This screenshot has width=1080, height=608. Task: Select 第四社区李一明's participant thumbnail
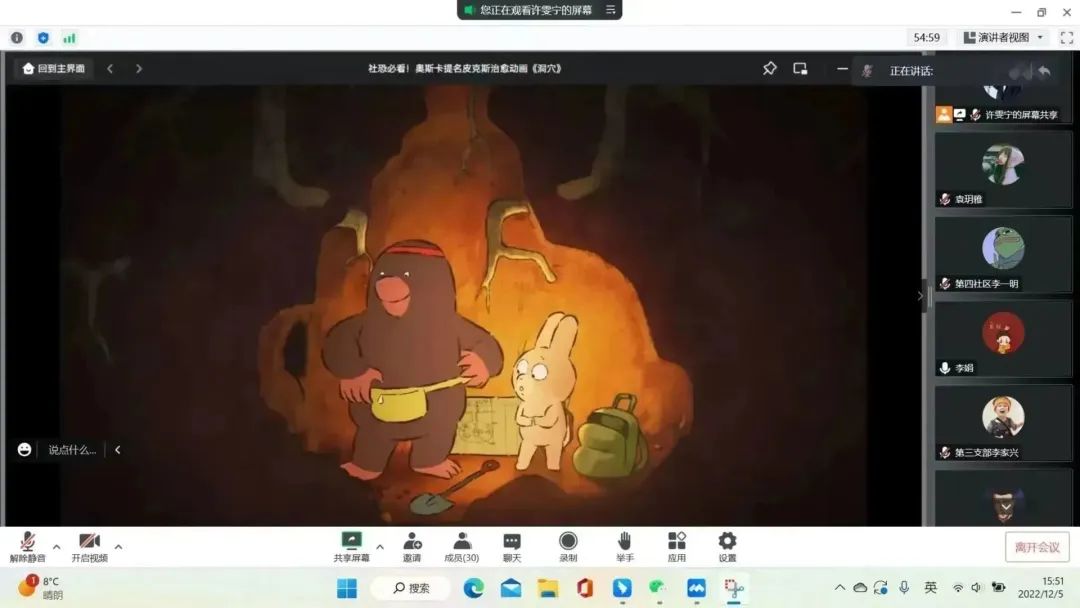click(x=1003, y=254)
